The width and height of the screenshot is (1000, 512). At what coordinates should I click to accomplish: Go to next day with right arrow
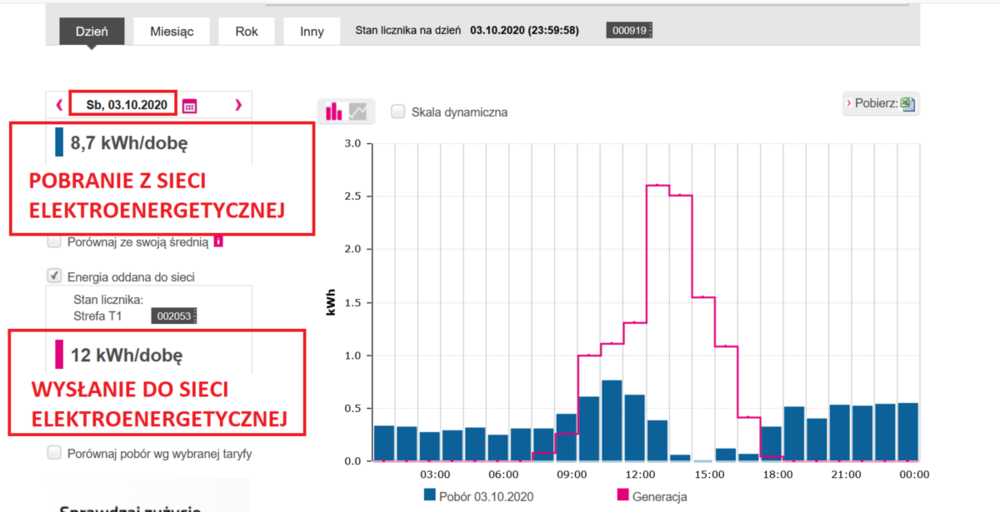pyautogui.click(x=237, y=104)
